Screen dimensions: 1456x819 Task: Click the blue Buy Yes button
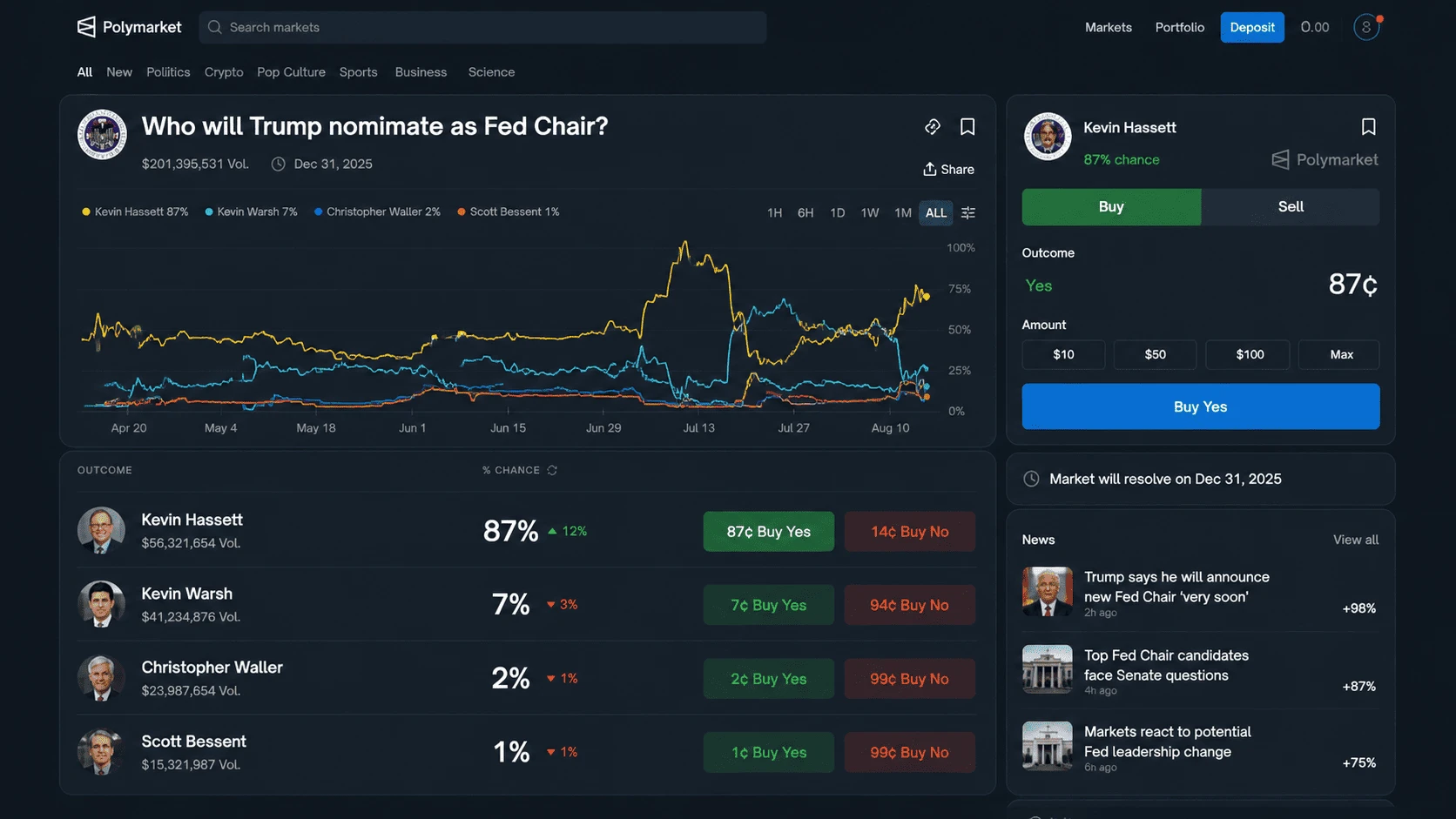point(1201,406)
